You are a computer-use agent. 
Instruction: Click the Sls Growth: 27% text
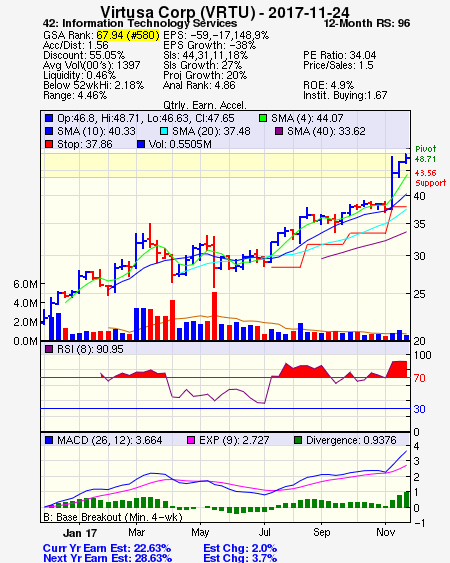(x=203, y=65)
